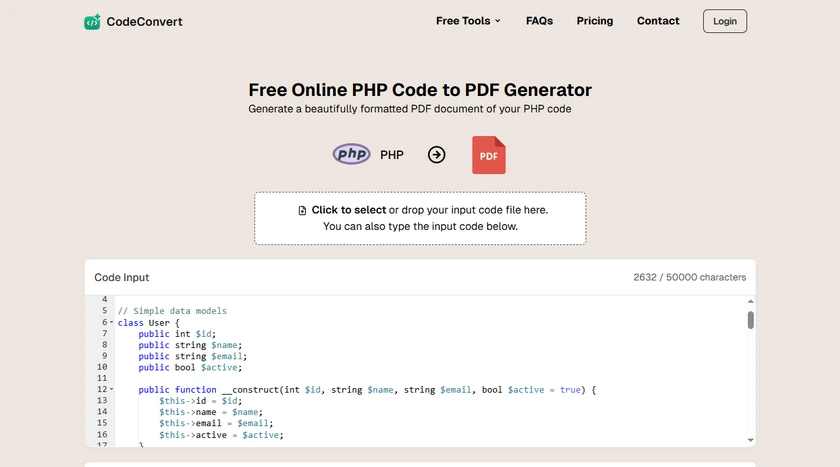Click the 'public string $email;' code line
The image size is (840, 467).
(193, 356)
